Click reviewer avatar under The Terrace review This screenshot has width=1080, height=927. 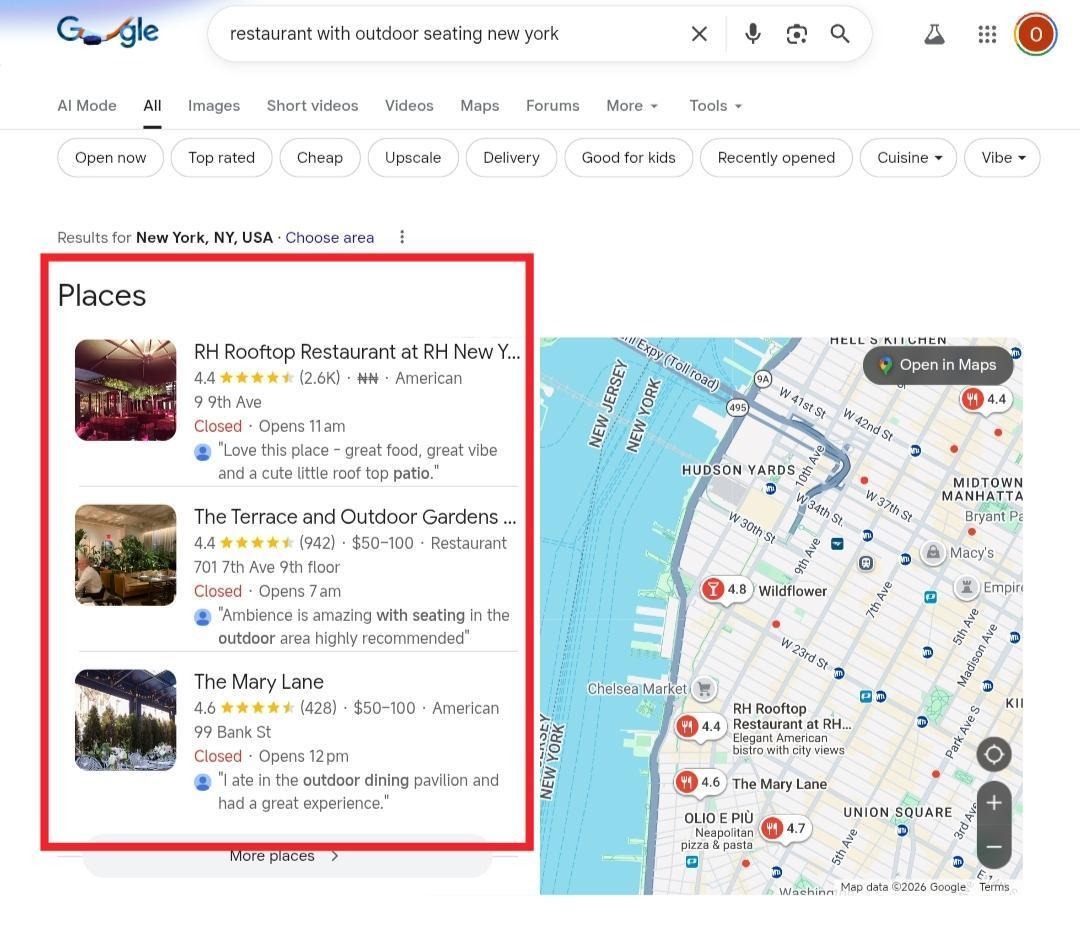(x=202, y=617)
